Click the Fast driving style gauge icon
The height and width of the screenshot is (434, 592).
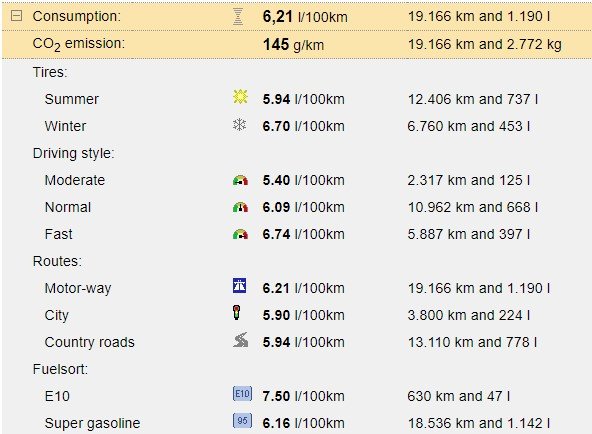tap(240, 234)
